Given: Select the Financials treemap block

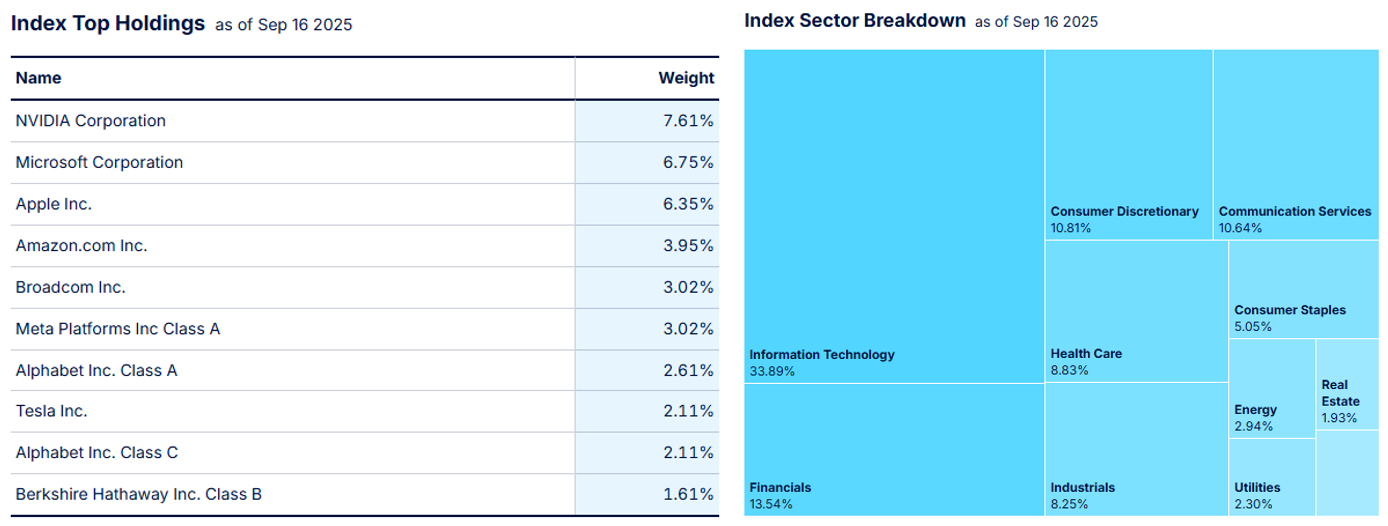Looking at the screenshot, I should point(894,449).
